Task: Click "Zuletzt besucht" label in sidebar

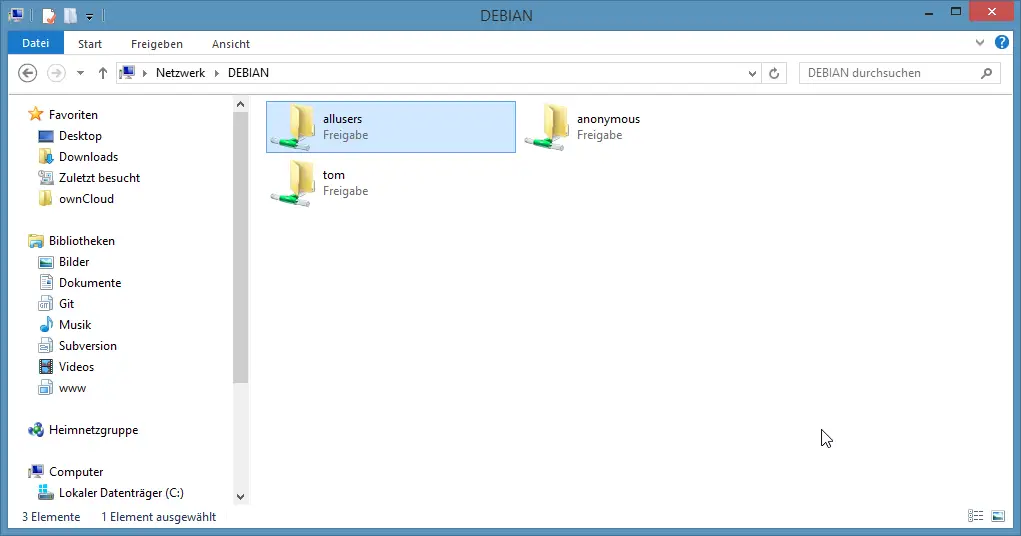Action: [100, 178]
